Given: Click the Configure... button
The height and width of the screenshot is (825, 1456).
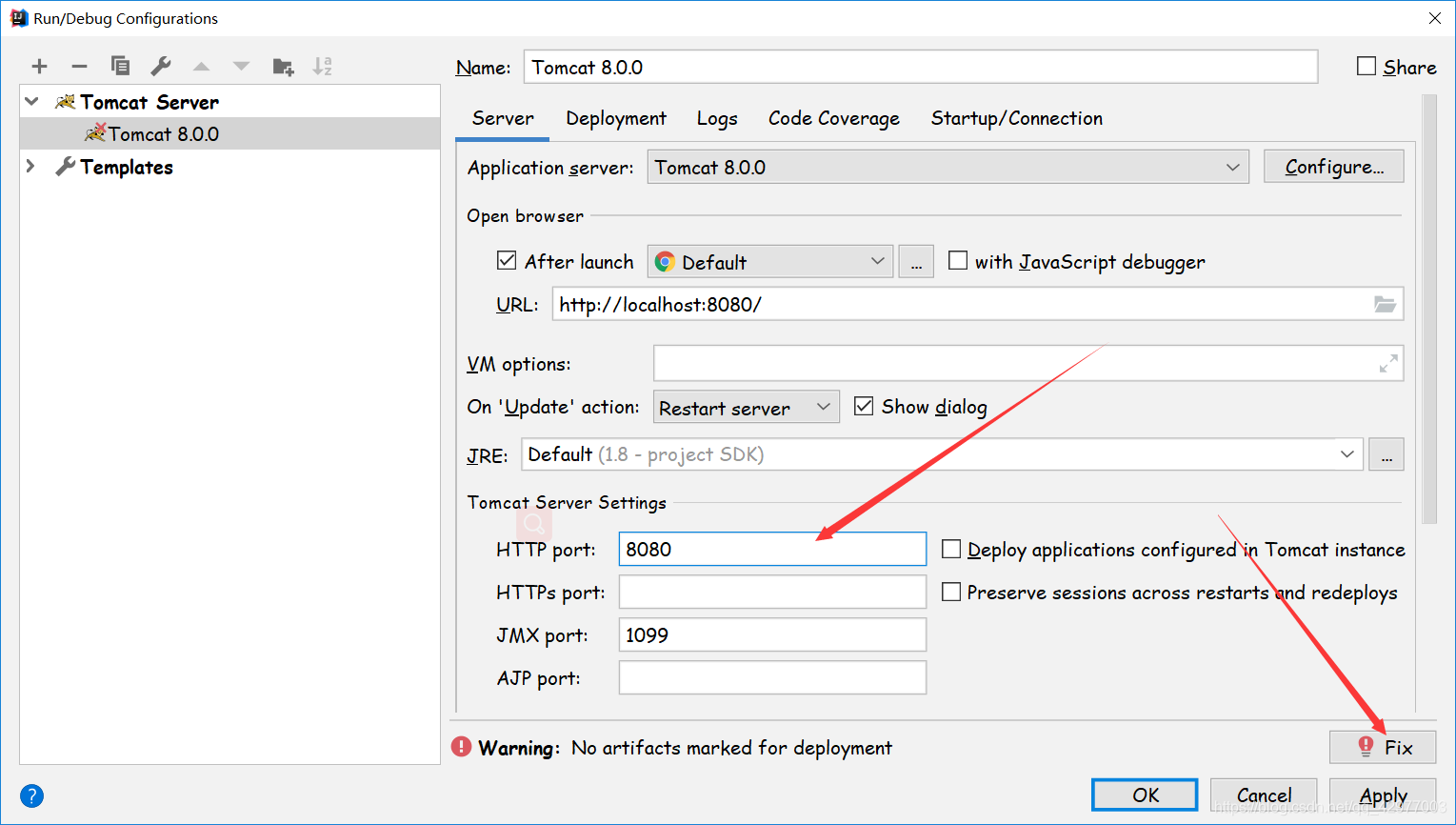Looking at the screenshot, I should click(x=1333, y=167).
